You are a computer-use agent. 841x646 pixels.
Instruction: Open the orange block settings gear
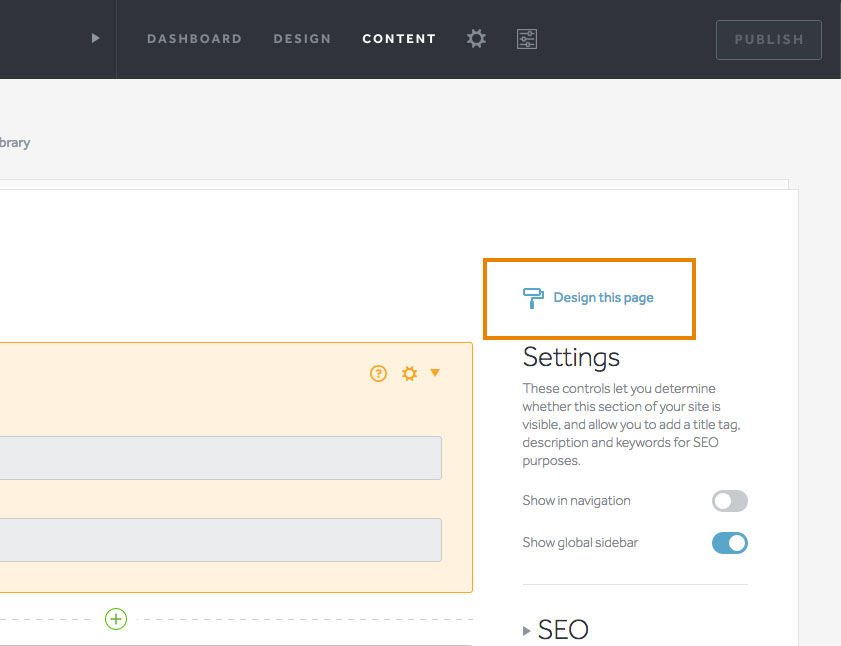pyautogui.click(x=409, y=373)
